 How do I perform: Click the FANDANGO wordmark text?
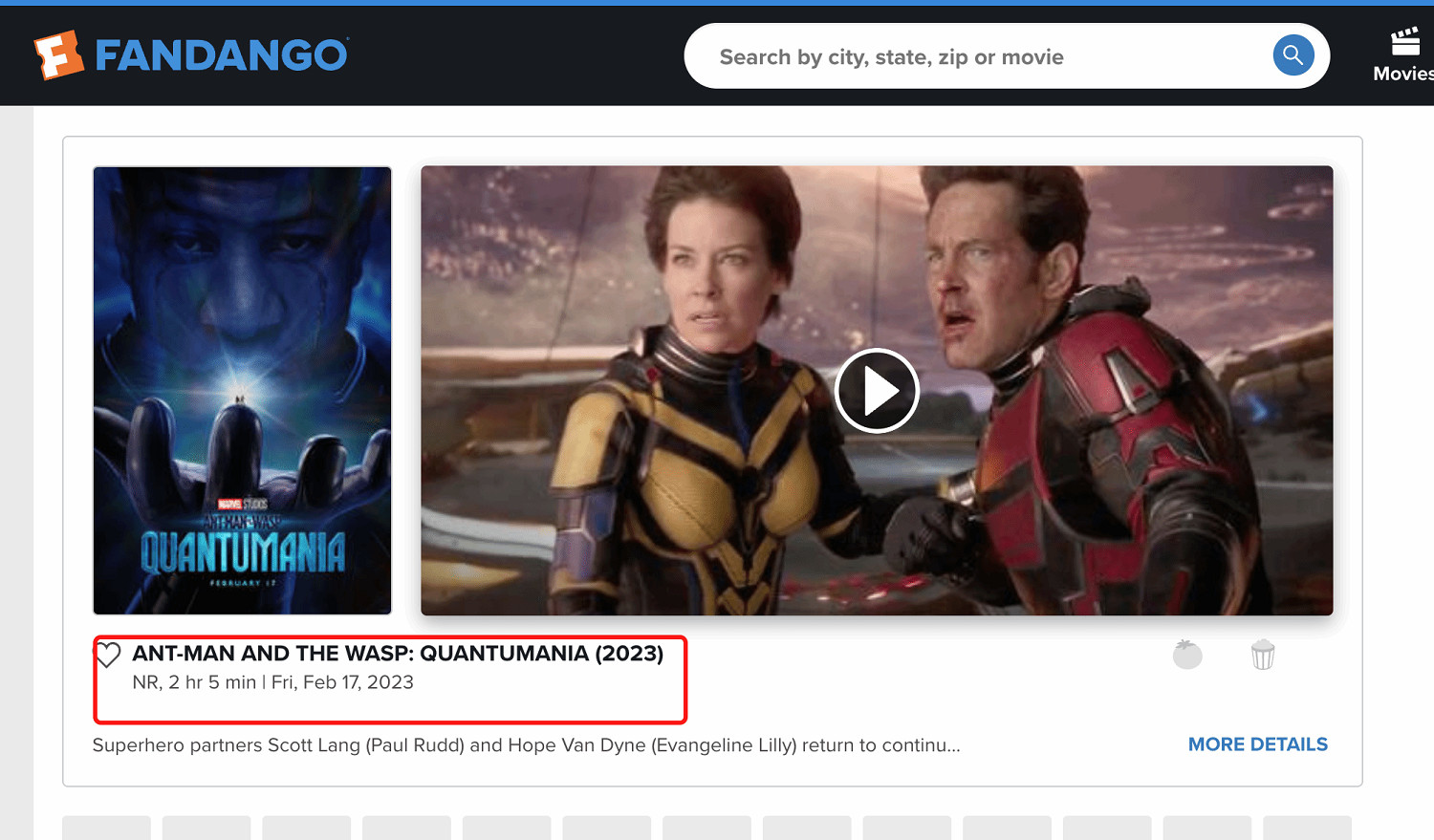(222, 55)
